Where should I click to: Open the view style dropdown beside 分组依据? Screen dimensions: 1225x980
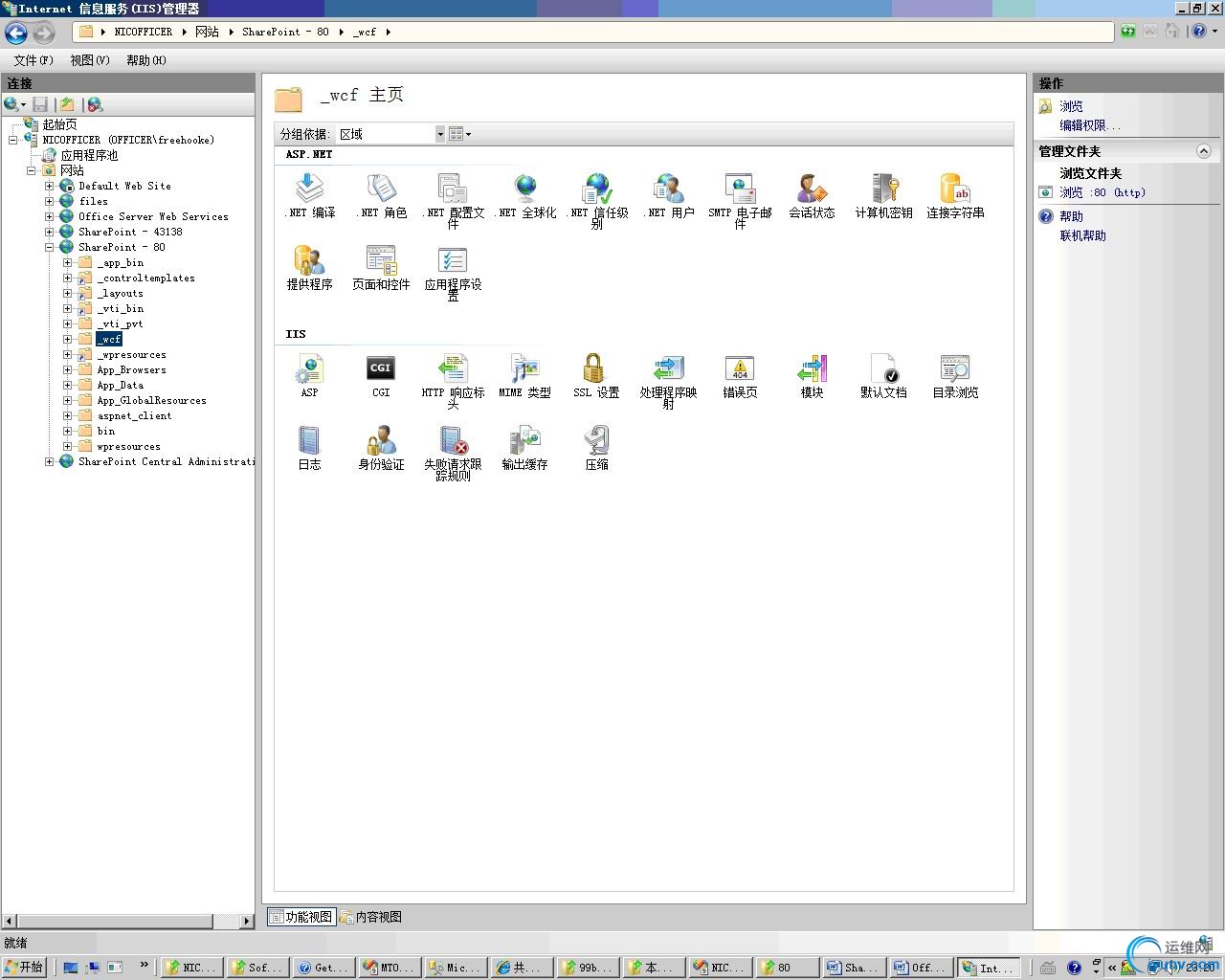(459, 134)
